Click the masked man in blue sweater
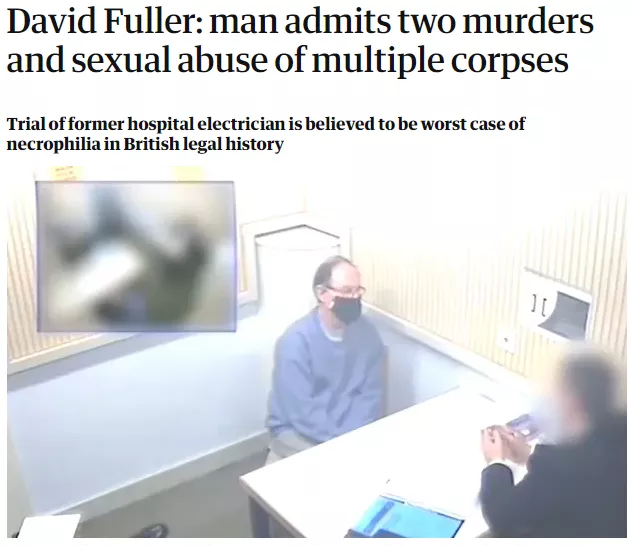 [x=326, y=358]
